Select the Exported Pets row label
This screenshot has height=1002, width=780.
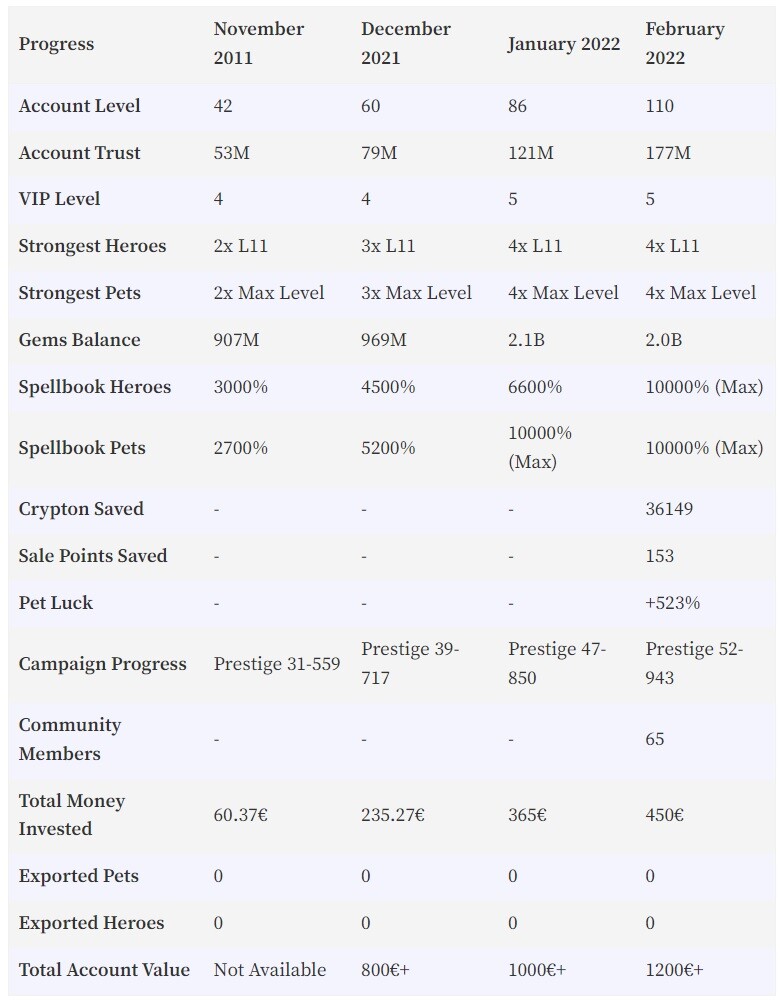click(x=79, y=875)
